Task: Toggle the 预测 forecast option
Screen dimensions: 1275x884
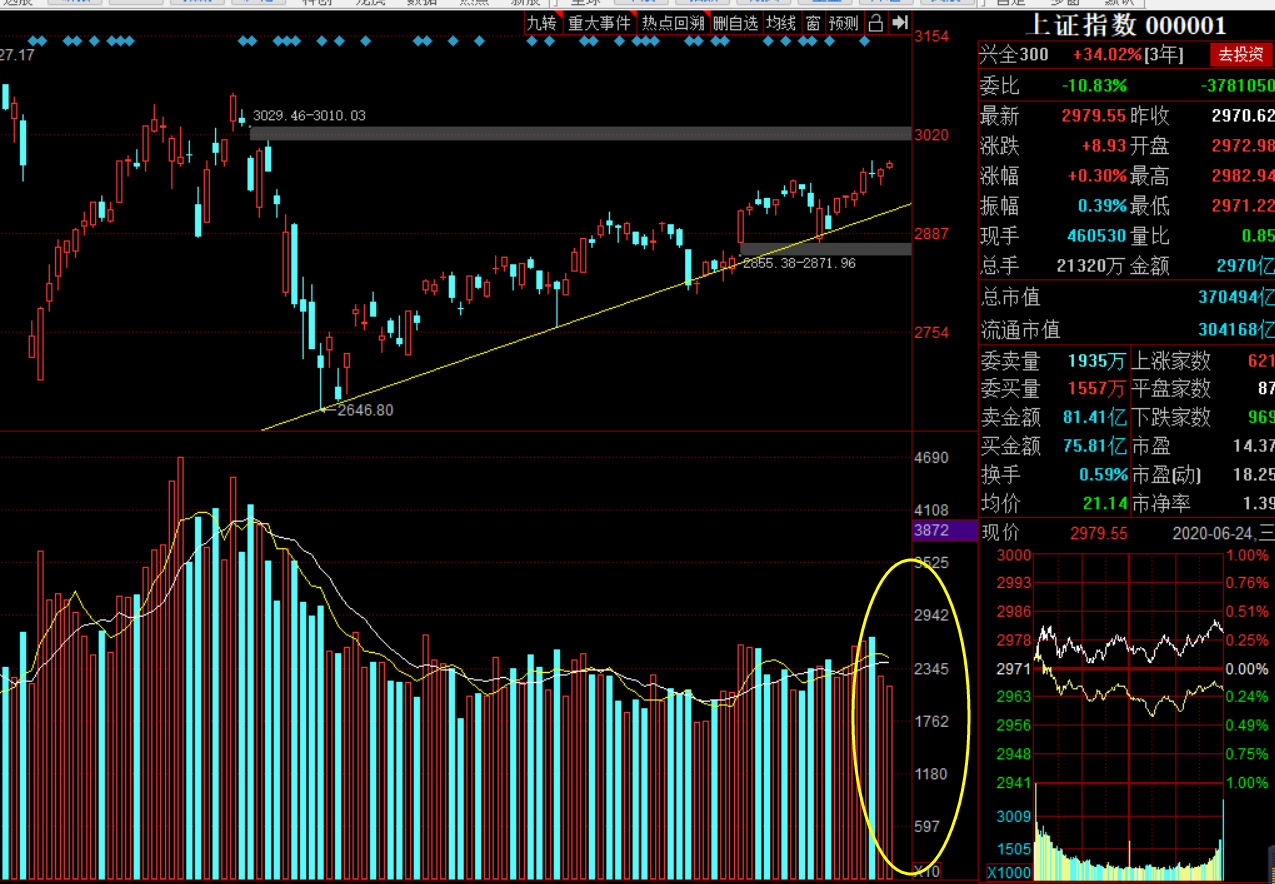Action: pyautogui.click(x=844, y=22)
